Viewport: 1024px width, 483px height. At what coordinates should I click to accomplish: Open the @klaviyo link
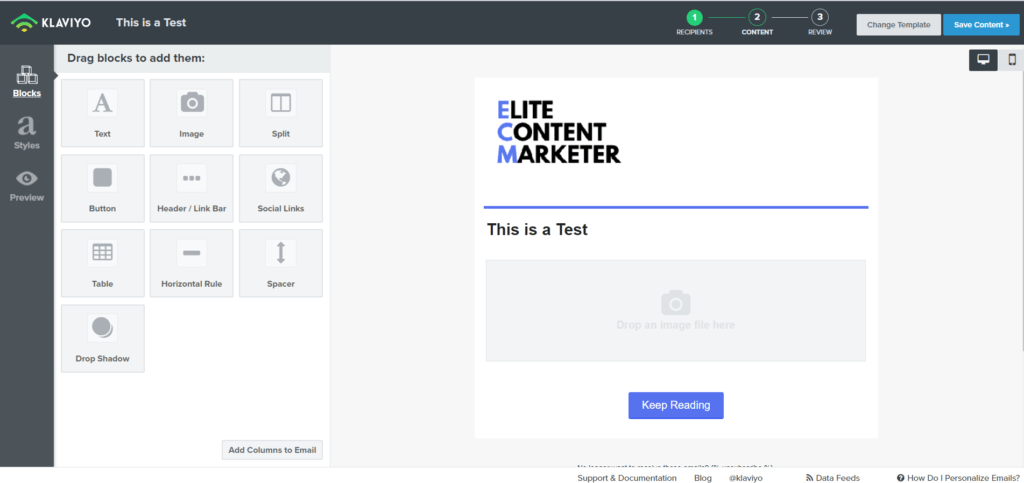pyautogui.click(x=745, y=478)
